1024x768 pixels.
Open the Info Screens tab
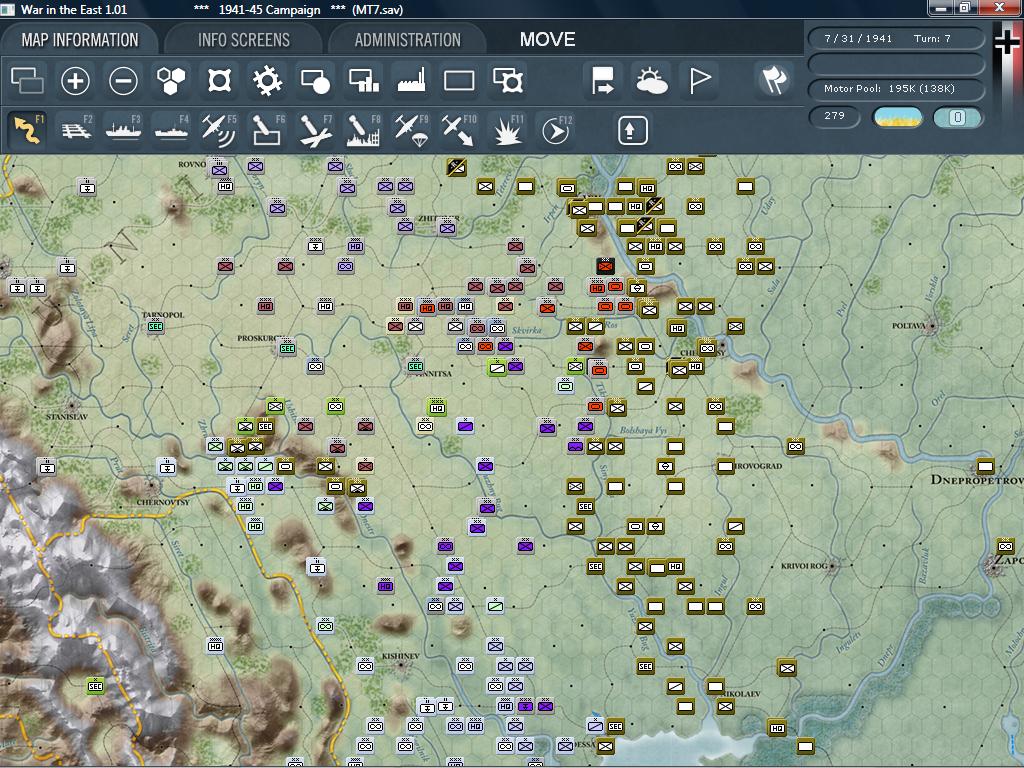tap(243, 40)
